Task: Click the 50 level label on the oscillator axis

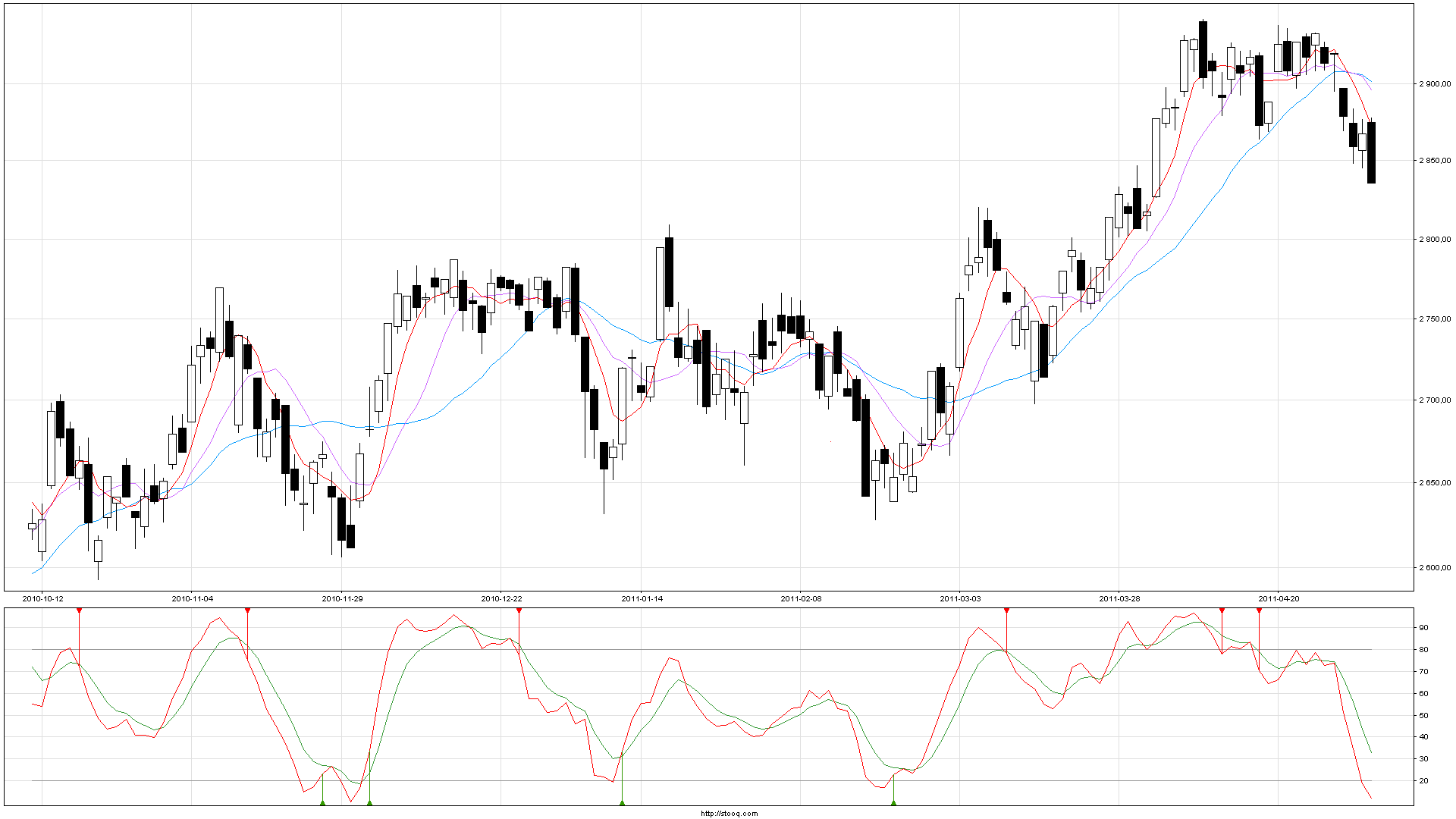Action: click(1423, 716)
